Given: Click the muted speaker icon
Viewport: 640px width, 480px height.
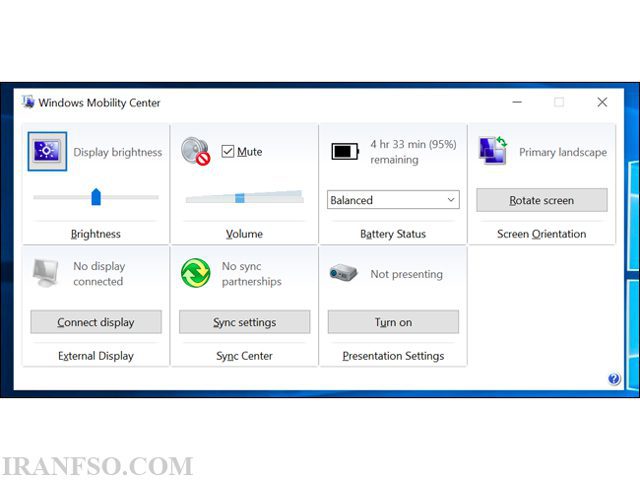Looking at the screenshot, I should click(x=196, y=151).
